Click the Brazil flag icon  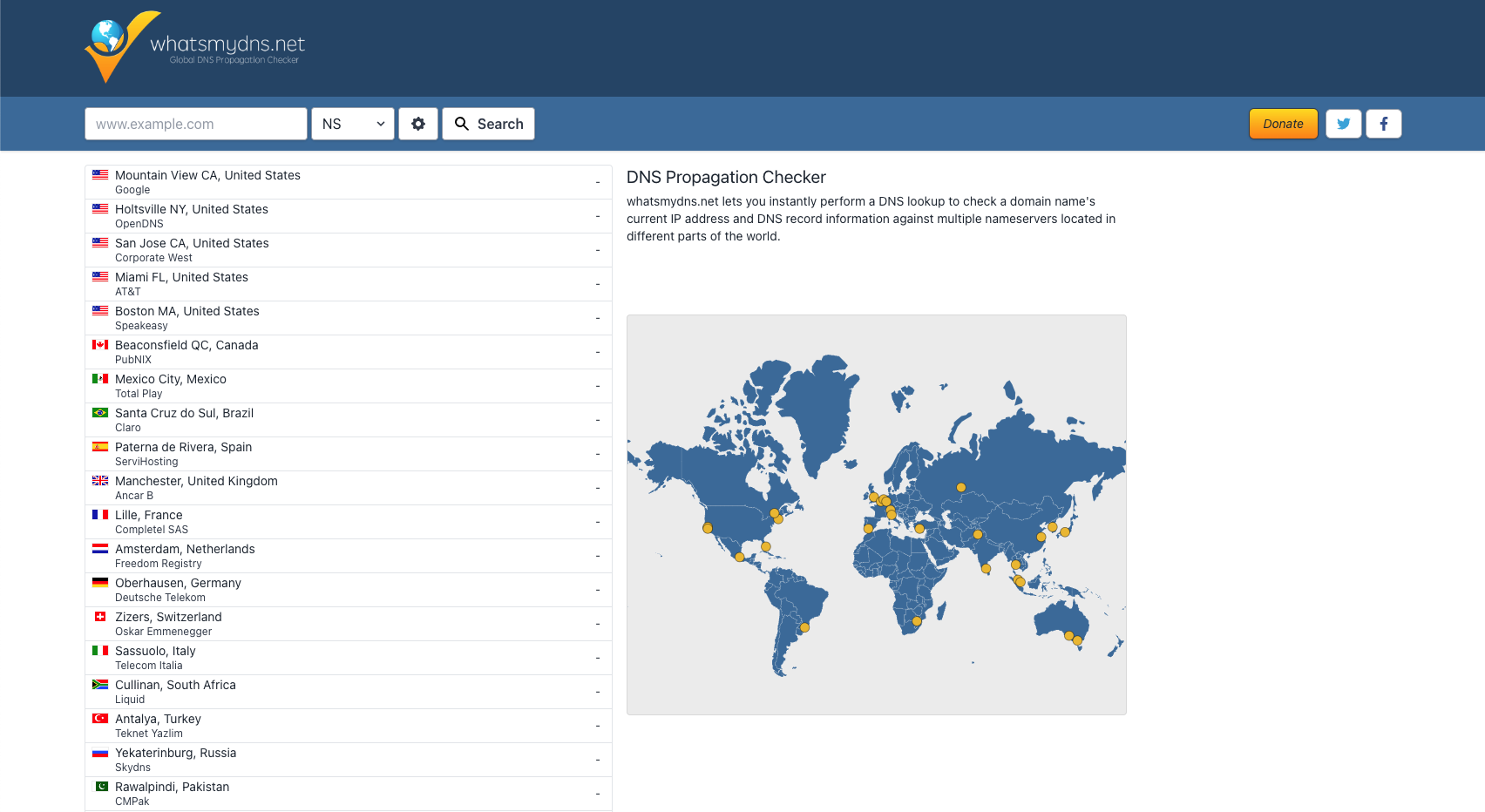pyautogui.click(x=100, y=413)
